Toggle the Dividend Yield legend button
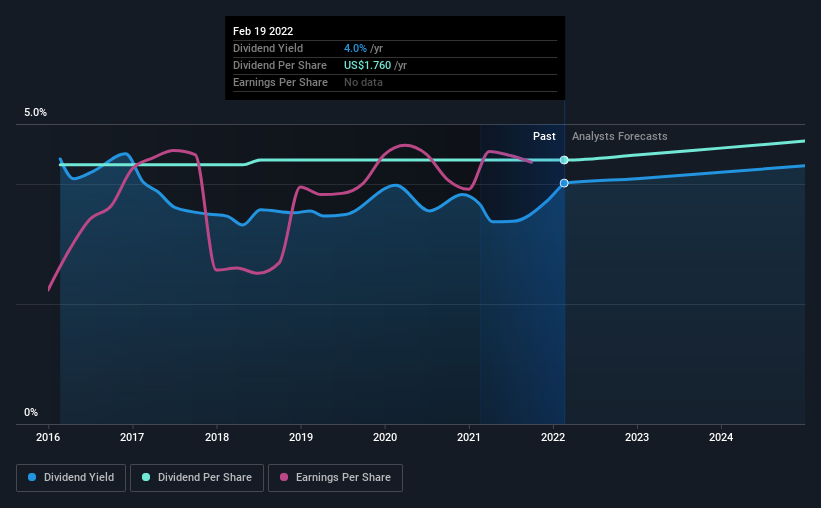The image size is (821, 508). (71, 478)
